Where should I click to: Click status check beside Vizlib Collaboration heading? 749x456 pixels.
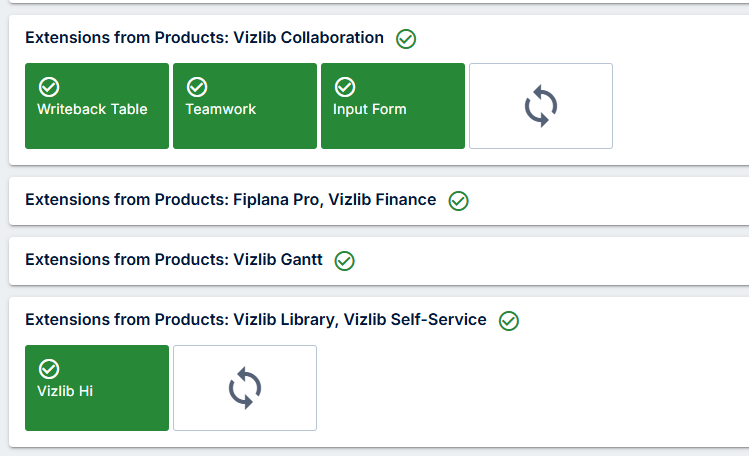point(406,39)
